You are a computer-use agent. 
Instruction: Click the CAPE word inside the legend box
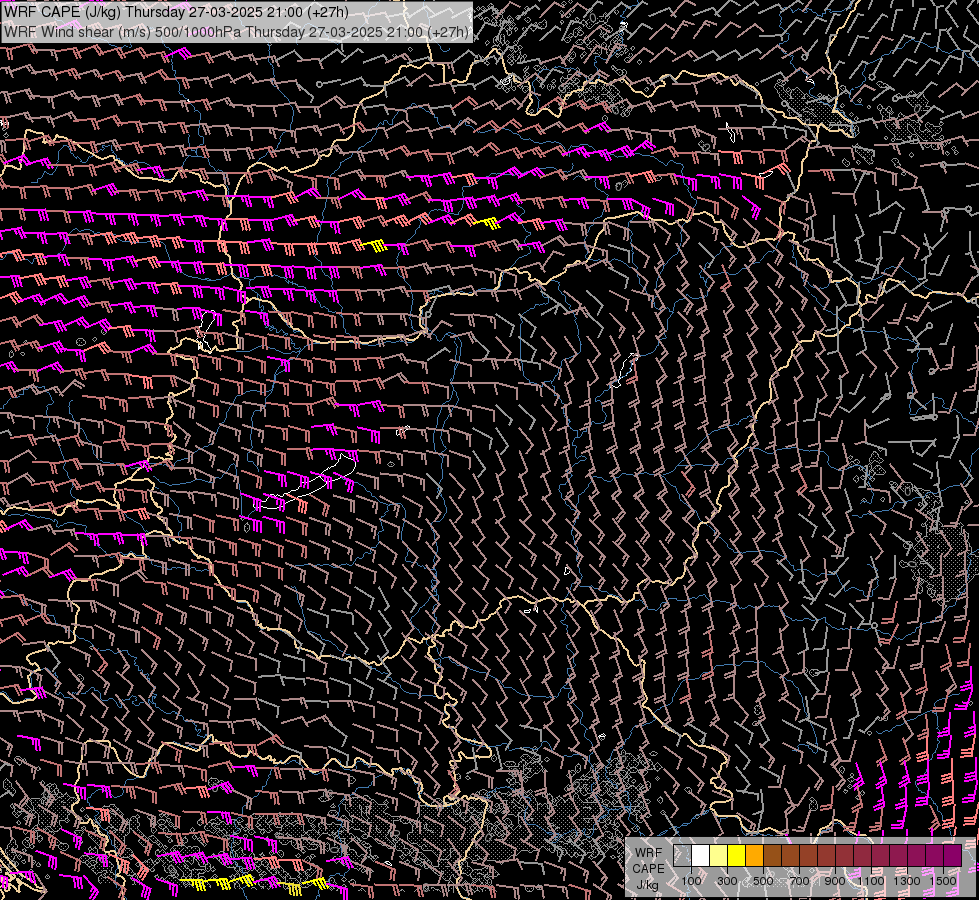pos(648,868)
